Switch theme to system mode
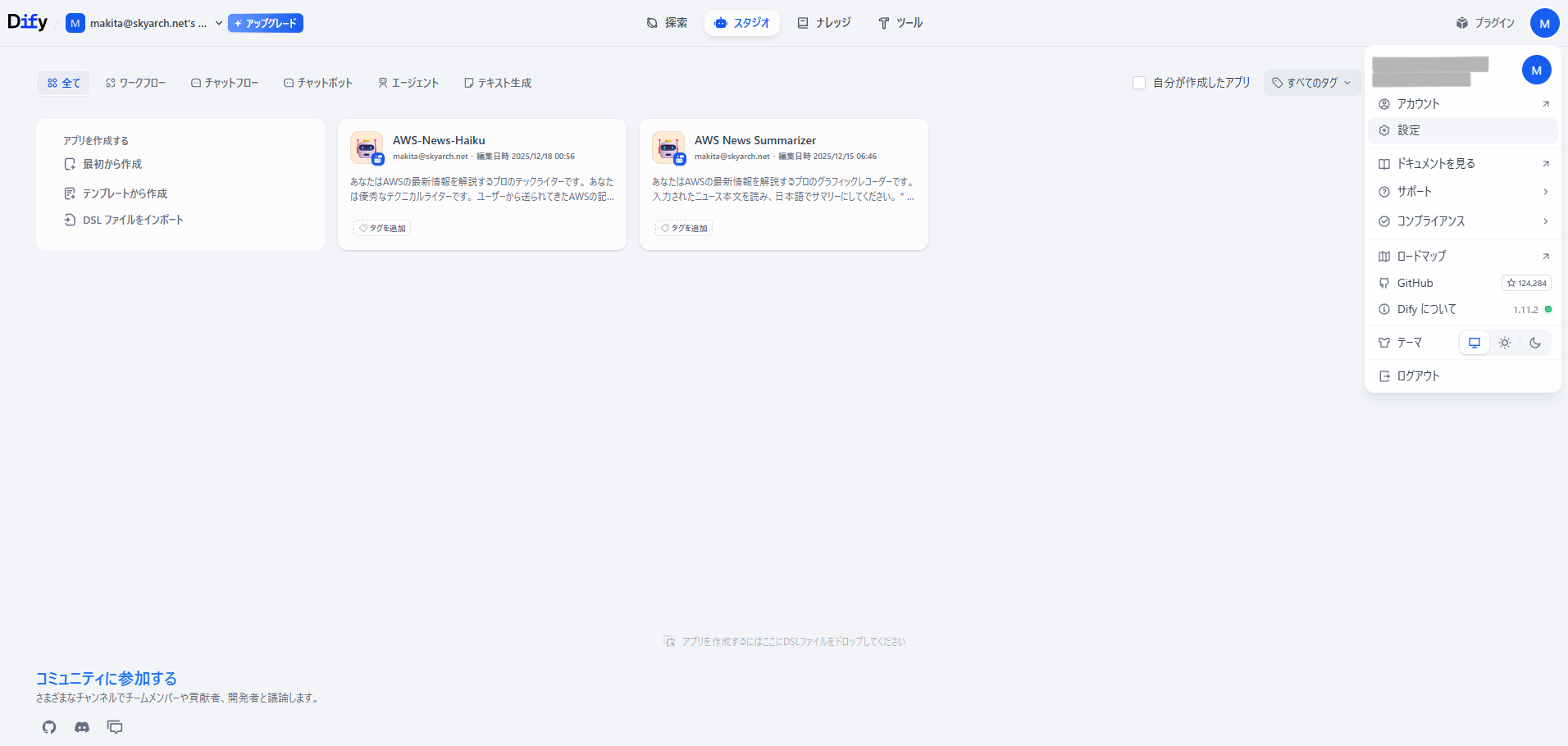Viewport: 1568px width, 746px height. coord(1474,343)
